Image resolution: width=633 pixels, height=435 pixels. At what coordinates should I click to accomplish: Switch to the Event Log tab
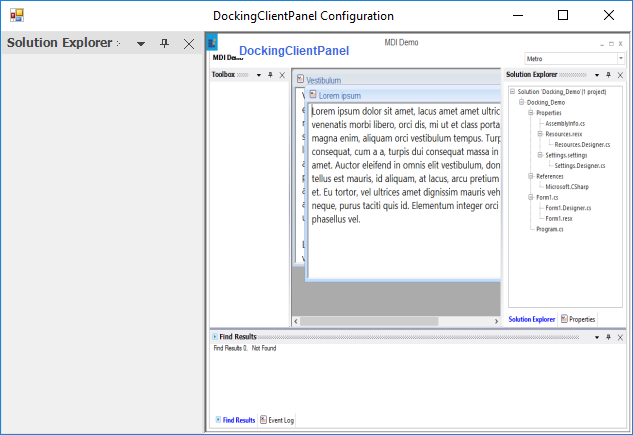(x=276, y=421)
